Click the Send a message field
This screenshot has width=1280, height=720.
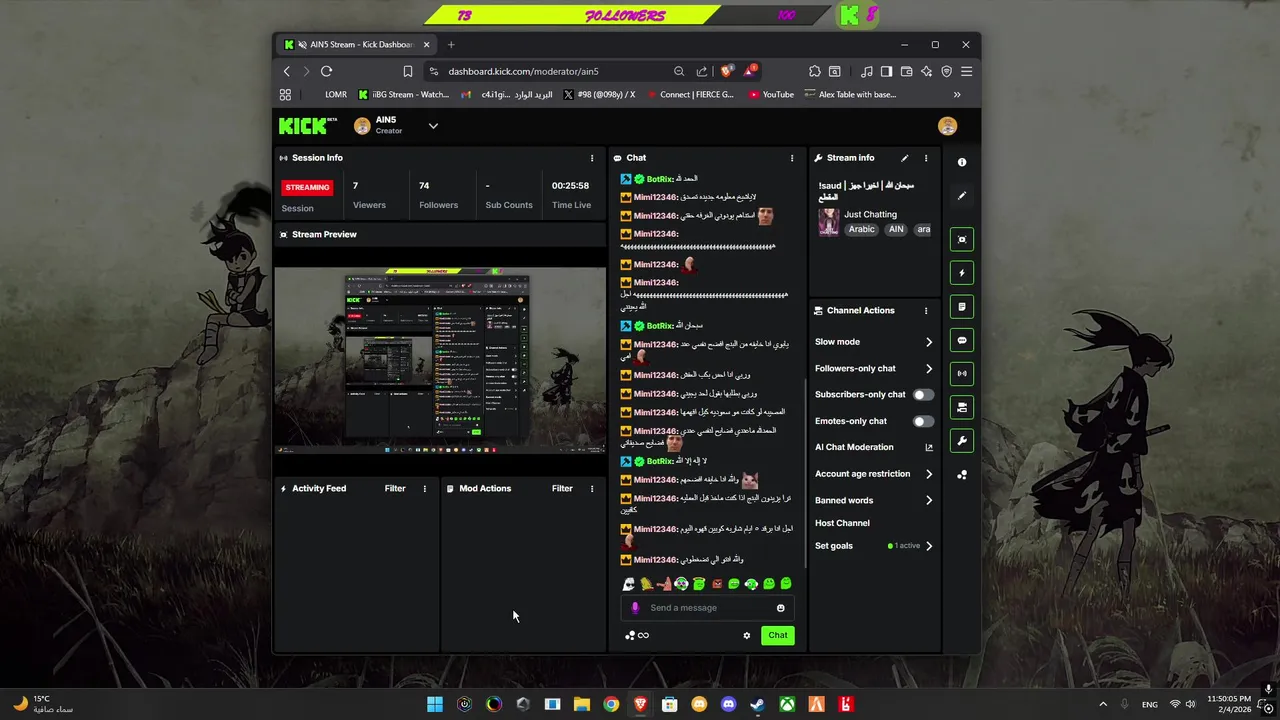point(708,608)
